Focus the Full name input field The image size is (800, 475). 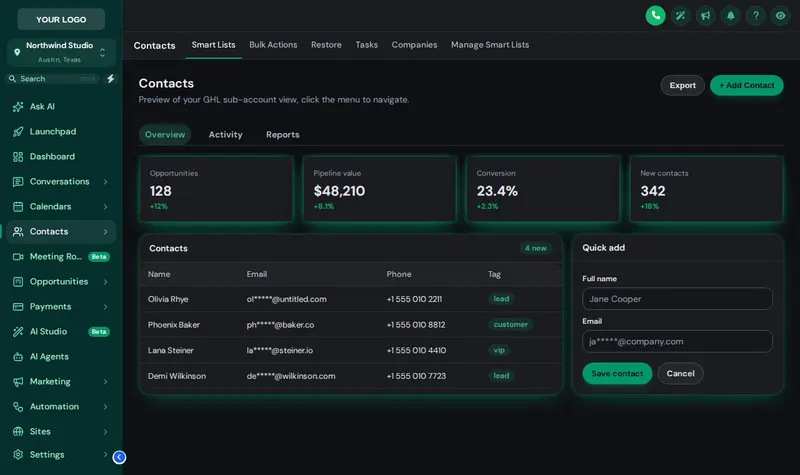point(677,298)
